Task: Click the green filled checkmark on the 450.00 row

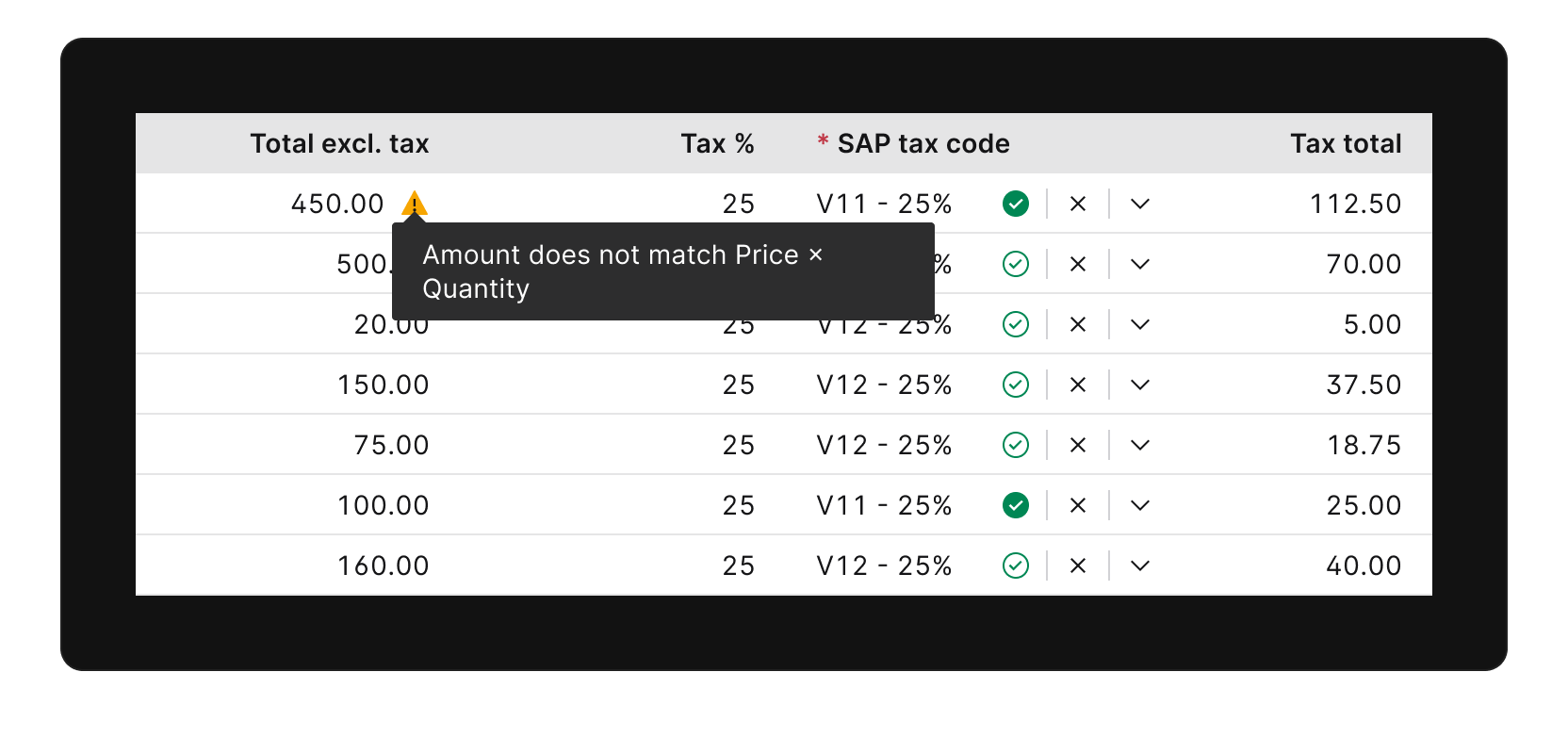Action: click(1015, 203)
